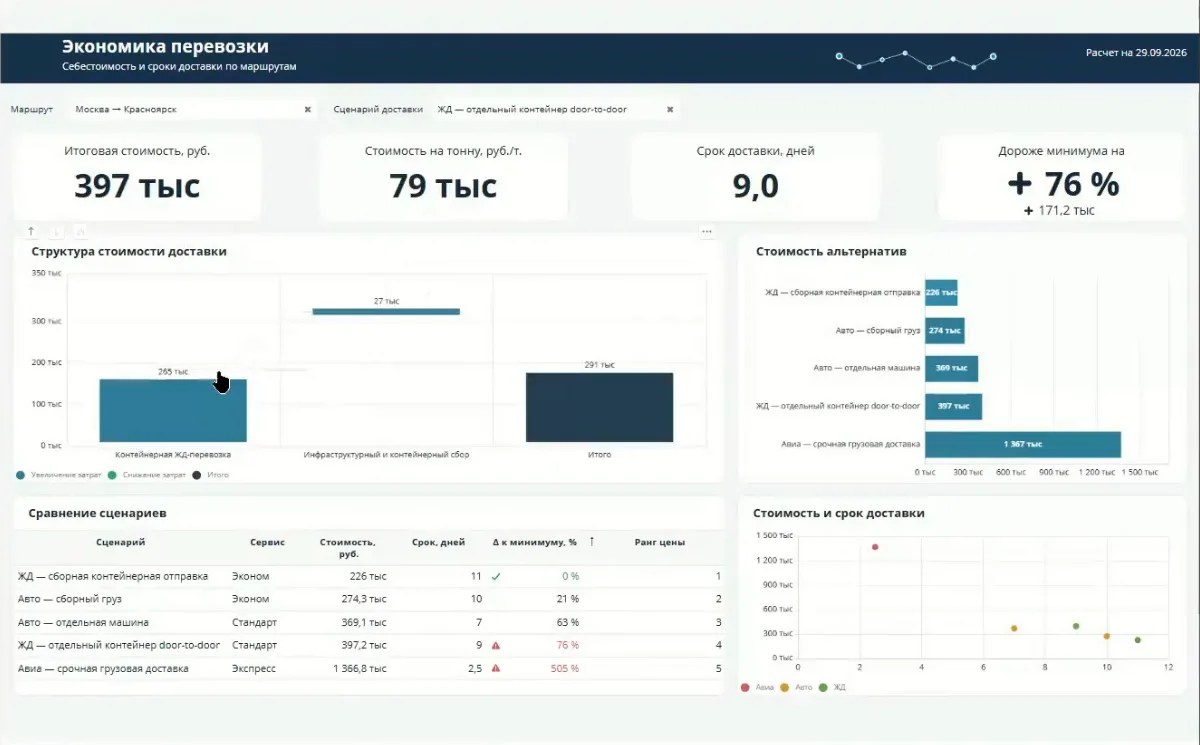Click the faded expand hierarchy icon
Viewport: 1200px width, 745px height.
tap(79, 231)
